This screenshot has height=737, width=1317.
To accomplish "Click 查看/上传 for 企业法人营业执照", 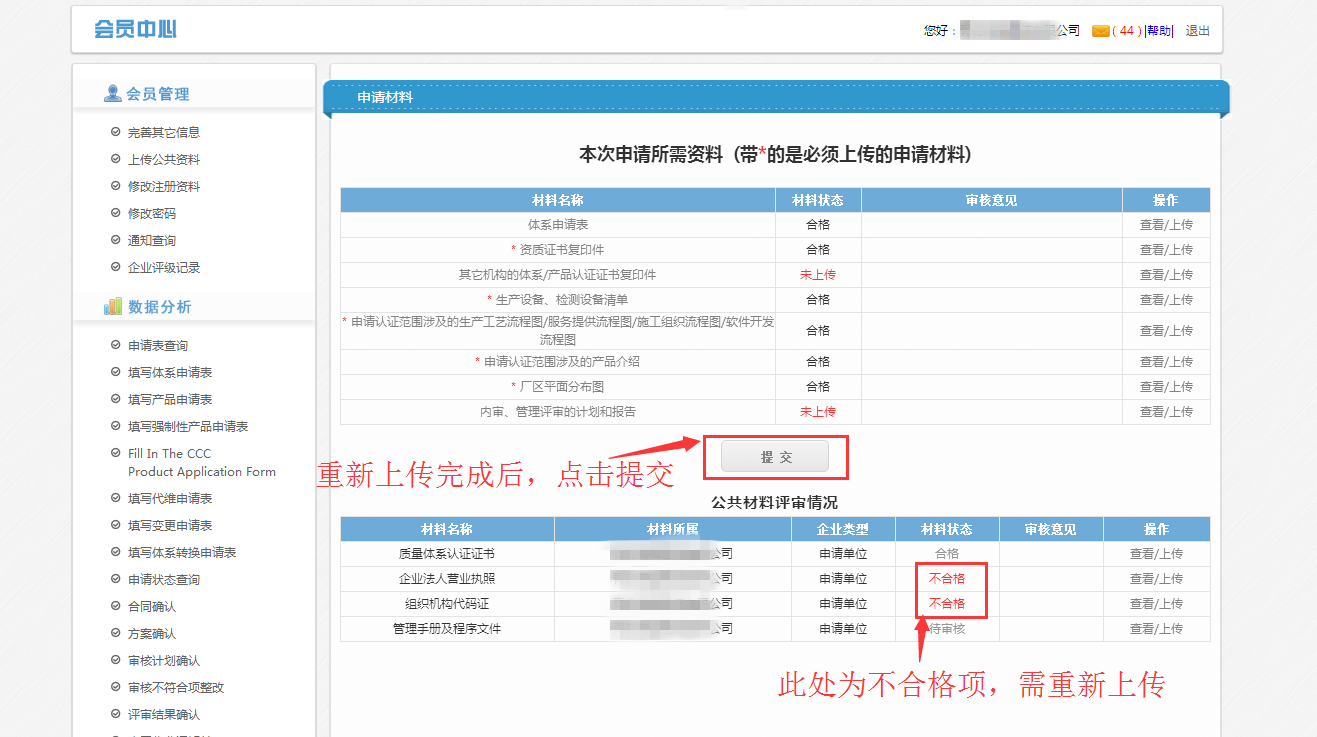I will pyautogui.click(x=1156, y=578).
